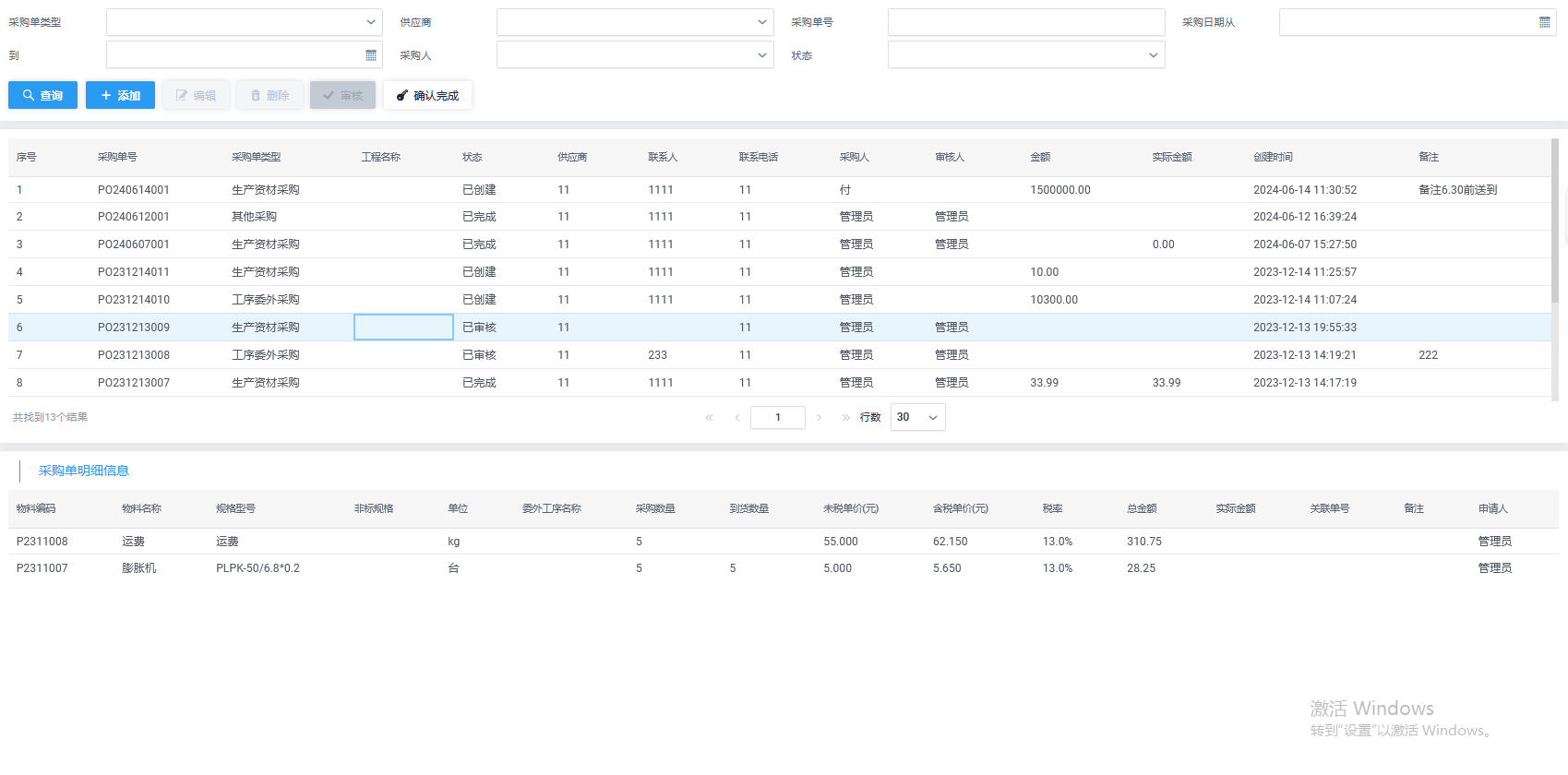The height and width of the screenshot is (775, 1568).
Task: Open the 状态 filter dropdown
Action: coord(1026,54)
